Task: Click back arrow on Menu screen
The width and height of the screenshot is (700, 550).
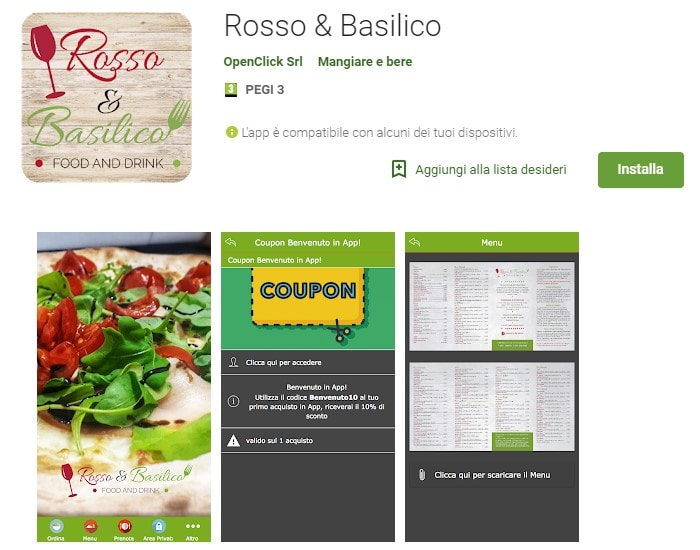Action: (x=415, y=242)
